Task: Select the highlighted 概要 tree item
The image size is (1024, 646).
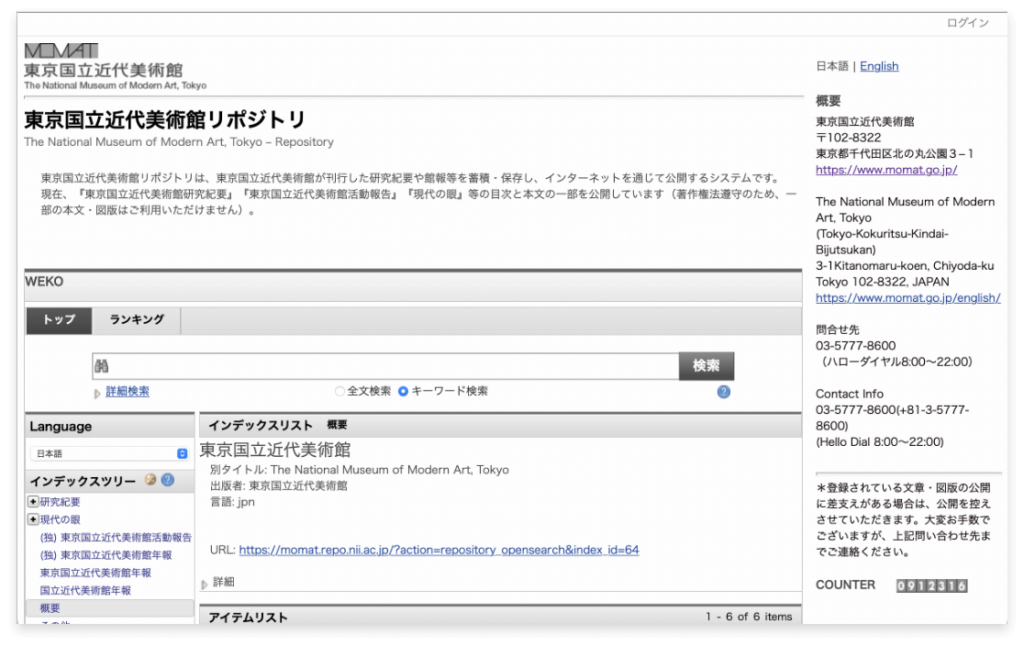Action: click(x=50, y=608)
